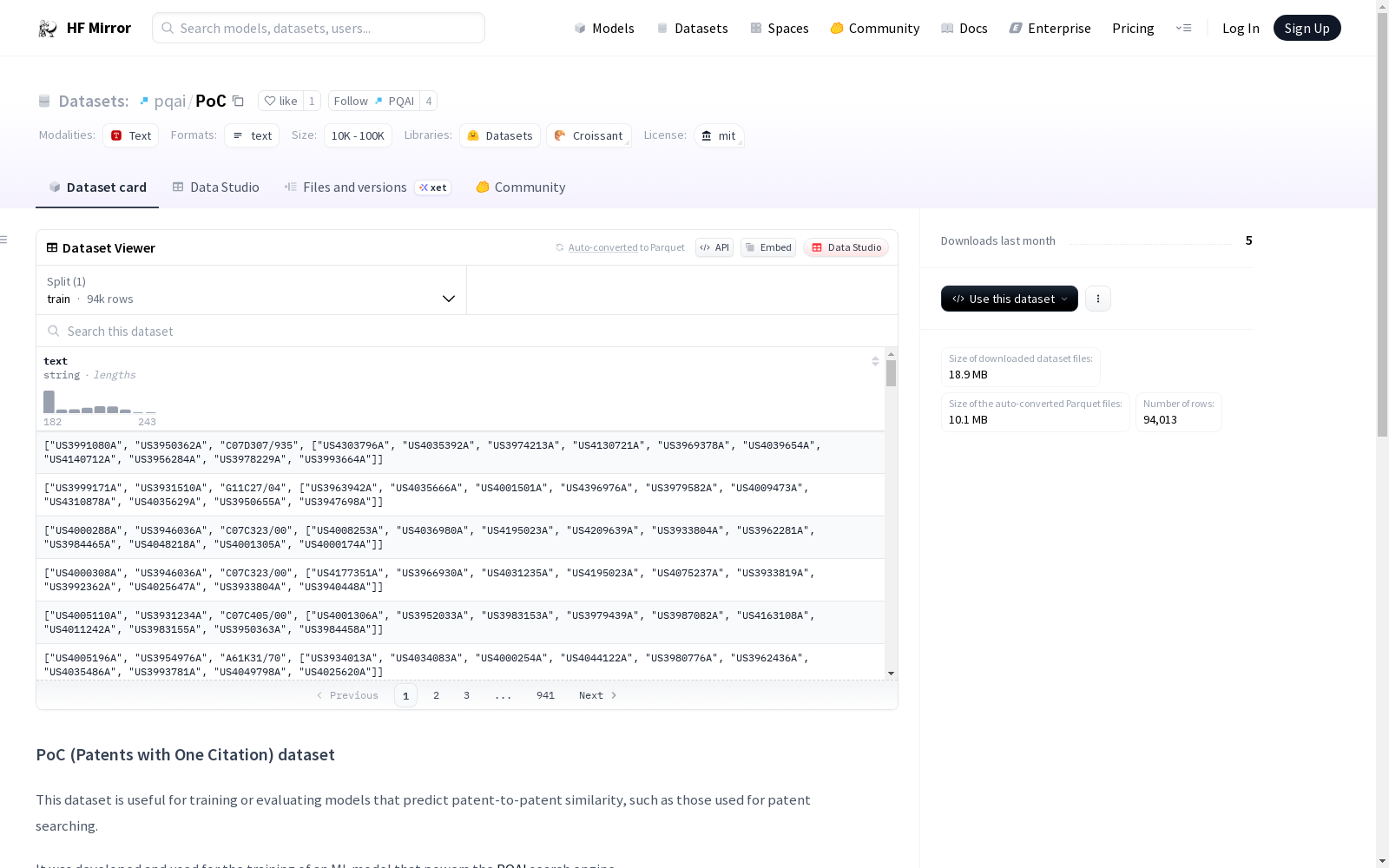
Task: Click the Log In link
Action: pyautogui.click(x=1241, y=28)
